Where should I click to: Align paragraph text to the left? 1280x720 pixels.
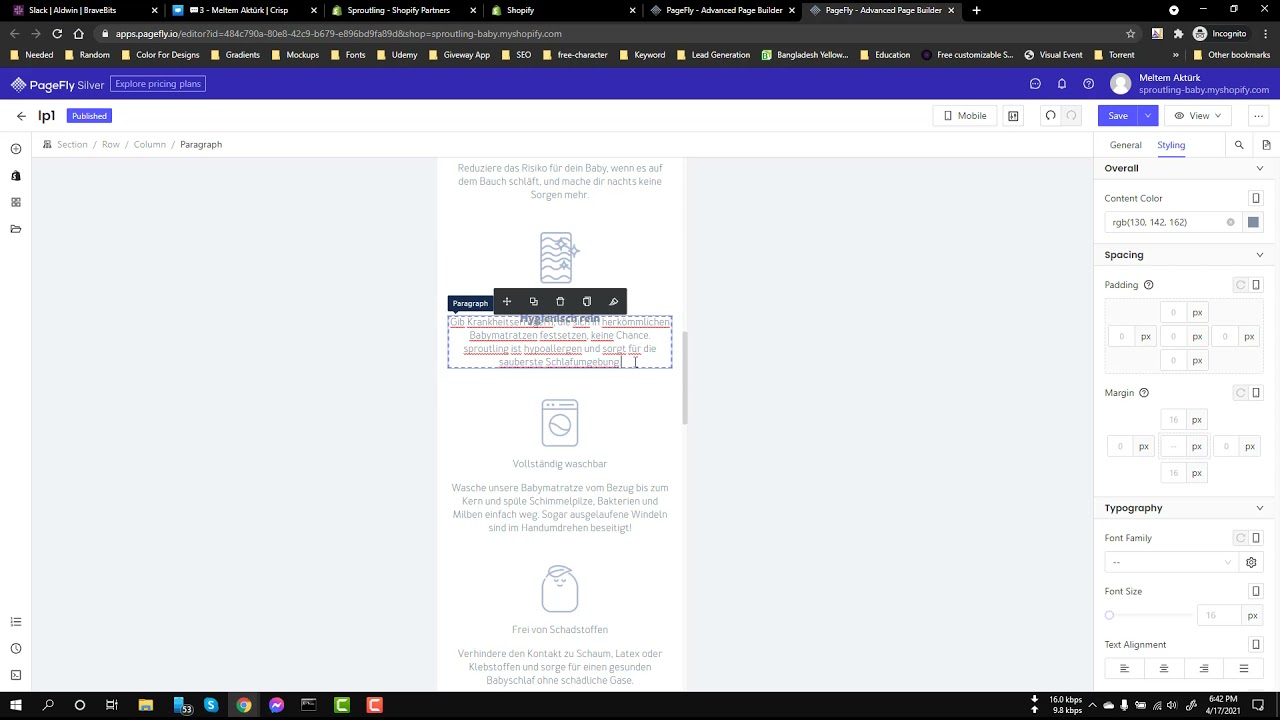click(1124, 668)
